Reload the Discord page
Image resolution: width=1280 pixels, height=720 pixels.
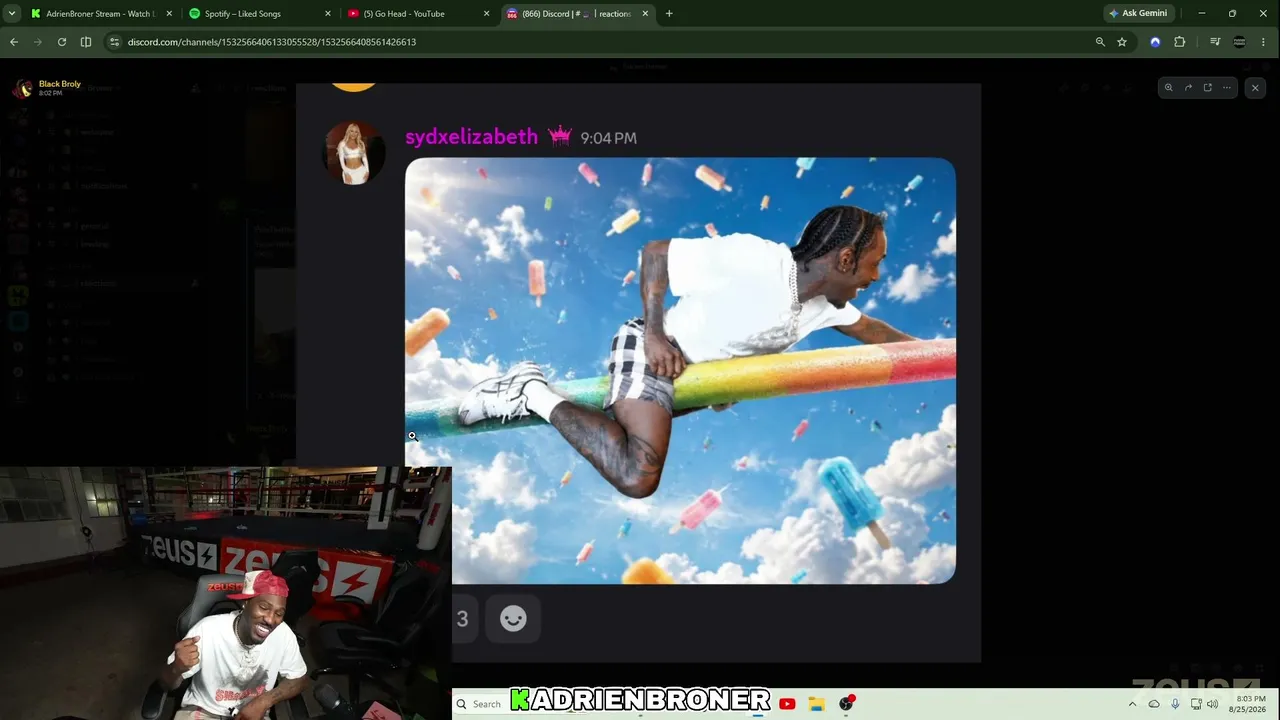click(x=62, y=42)
